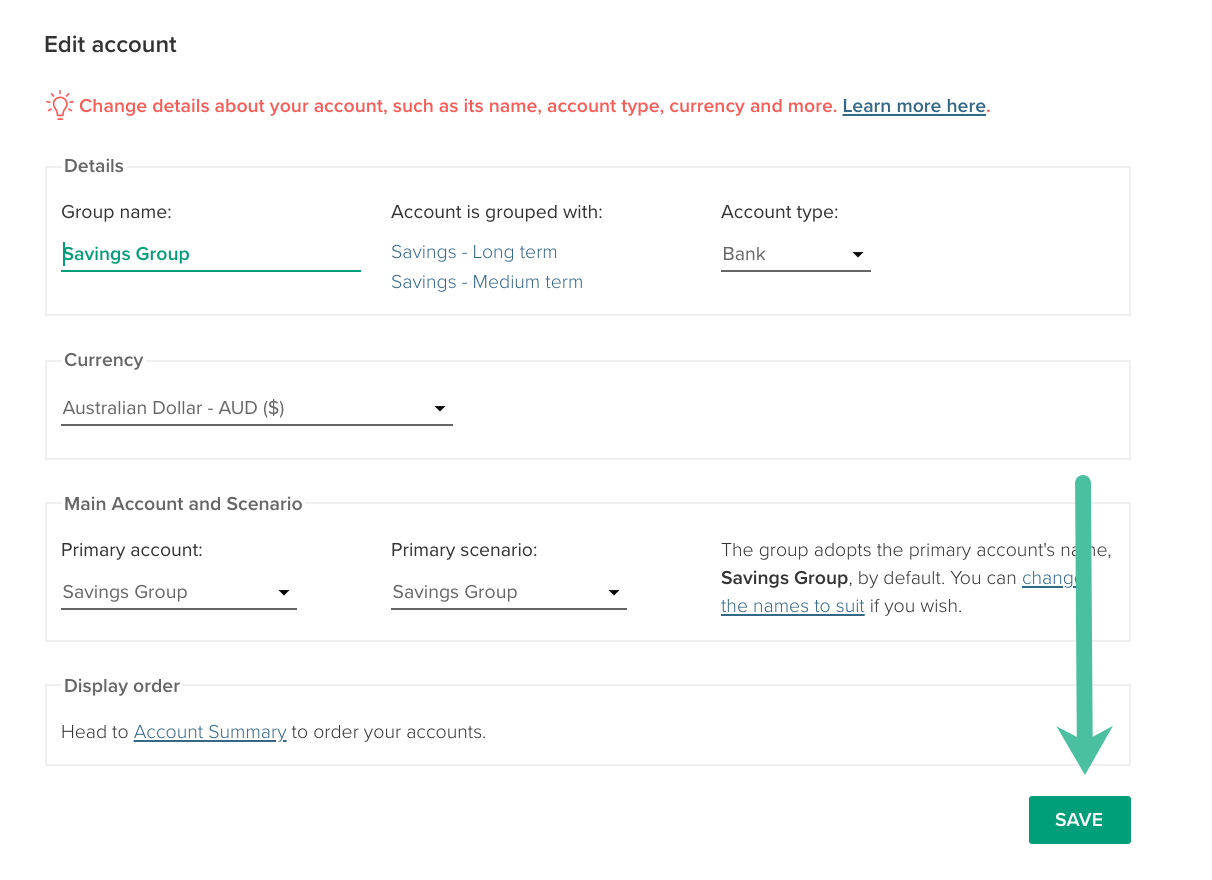The height and width of the screenshot is (880, 1212).
Task: Expand the Primary account dropdown
Action: click(165, 592)
